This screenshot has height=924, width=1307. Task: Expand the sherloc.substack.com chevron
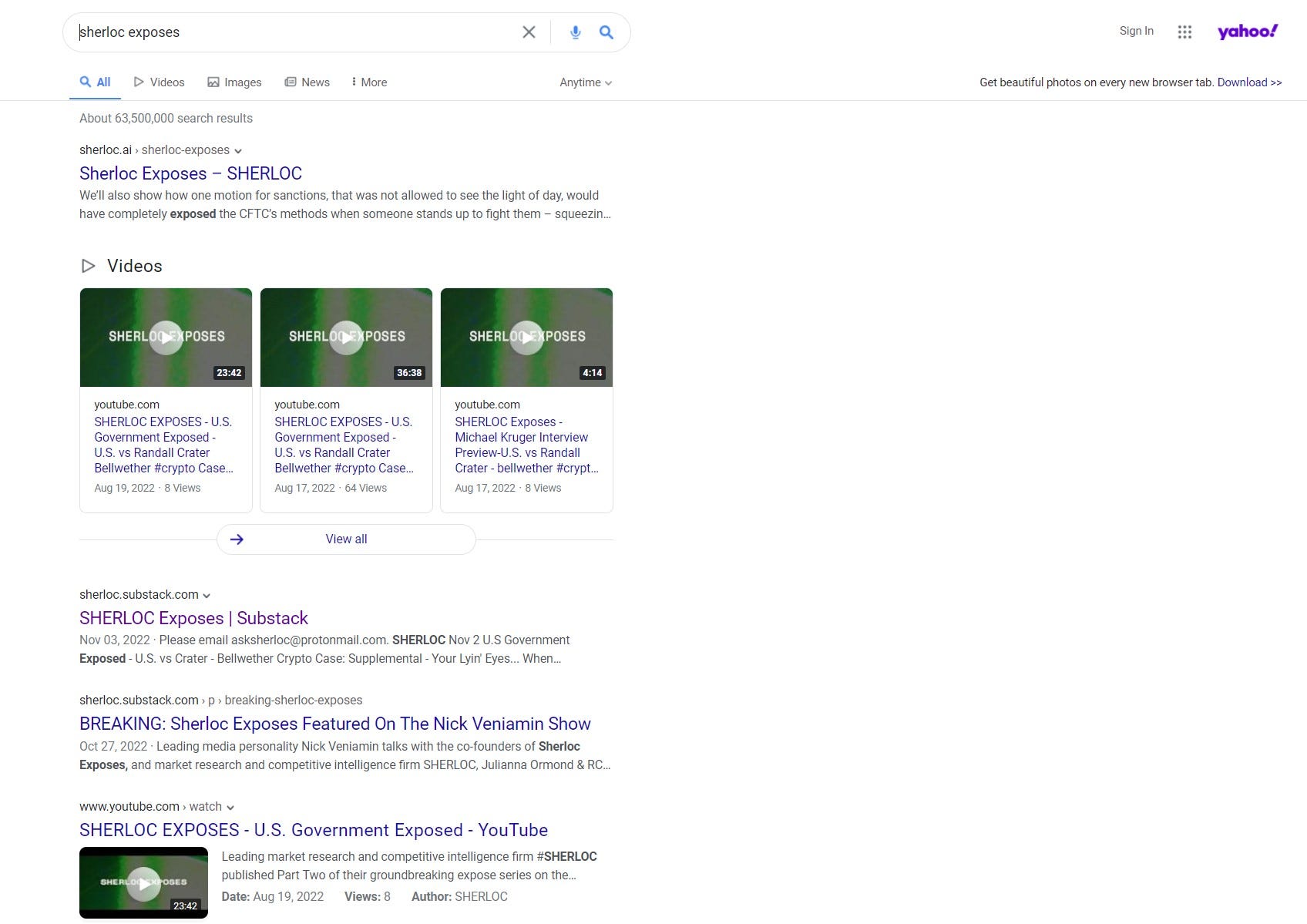click(x=207, y=595)
